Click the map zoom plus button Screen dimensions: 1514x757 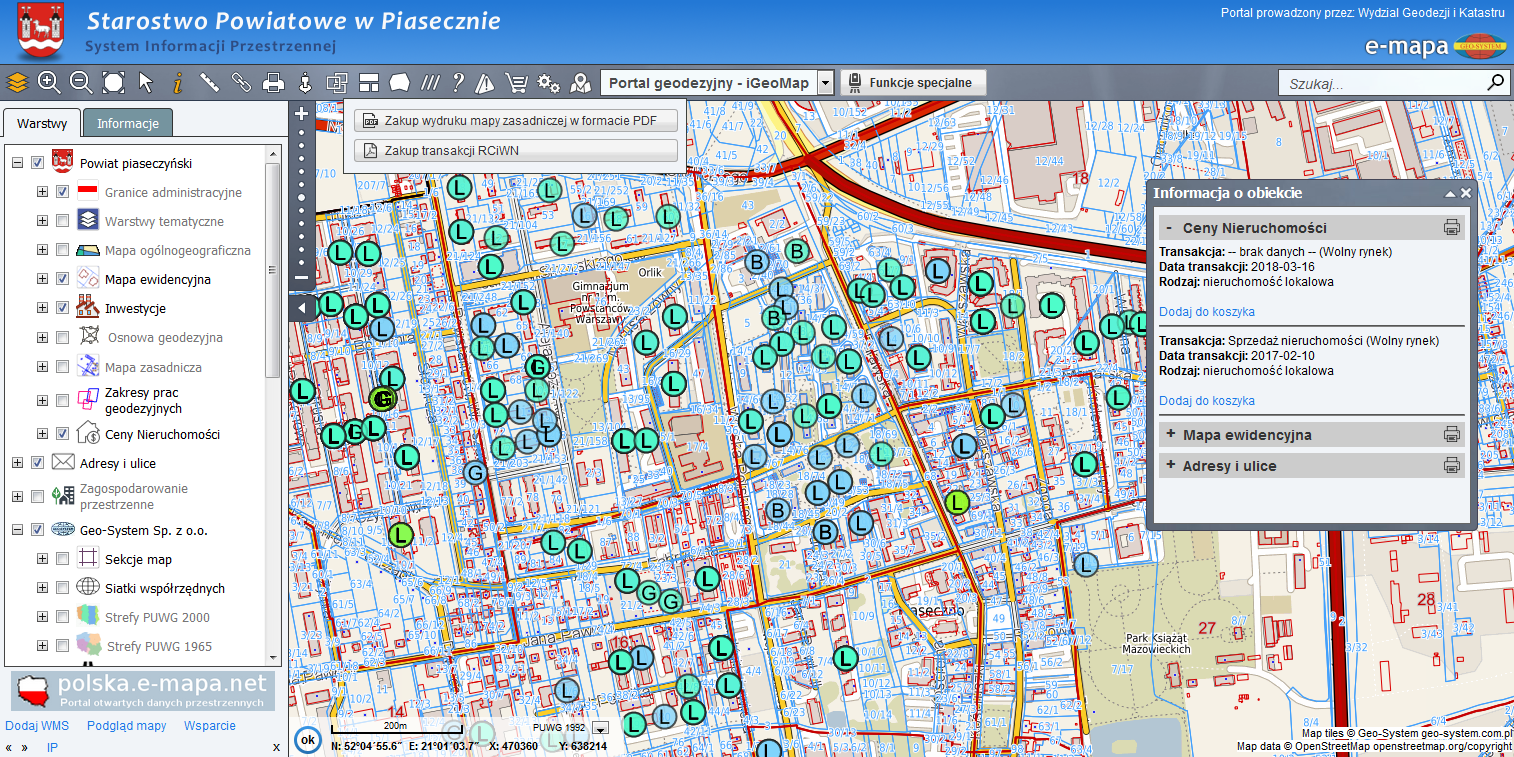click(x=301, y=114)
